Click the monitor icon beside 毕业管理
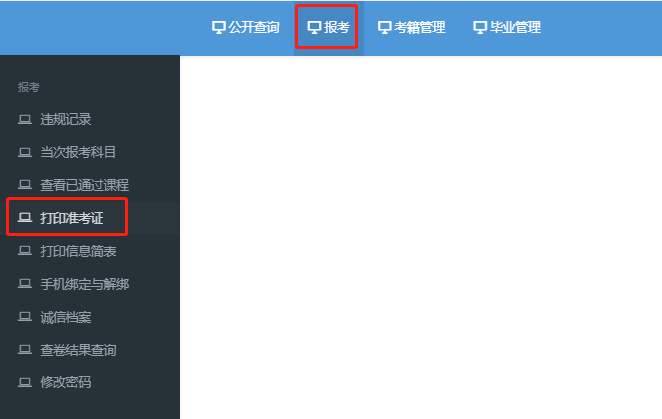 [x=480, y=27]
